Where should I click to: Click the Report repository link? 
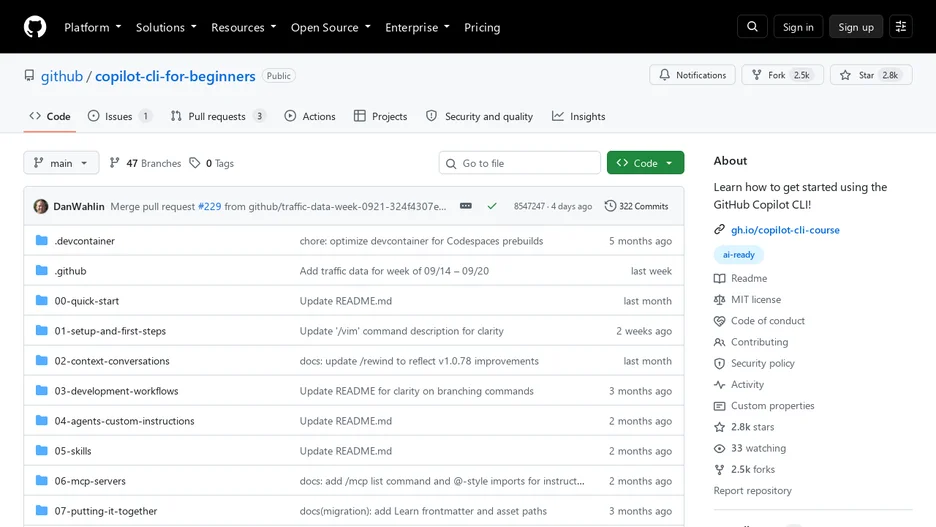752,491
